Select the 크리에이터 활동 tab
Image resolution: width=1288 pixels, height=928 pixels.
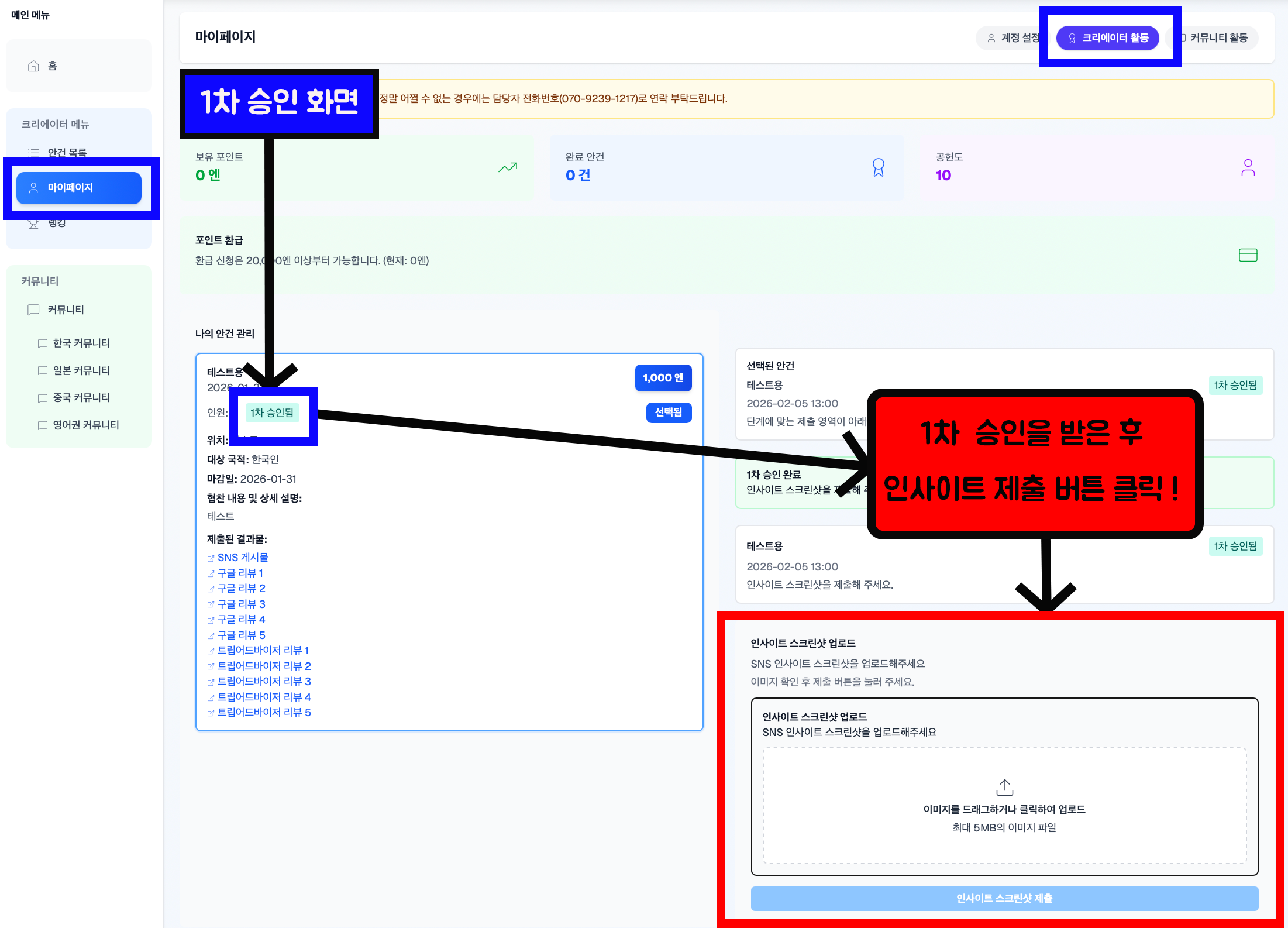pos(1107,38)
